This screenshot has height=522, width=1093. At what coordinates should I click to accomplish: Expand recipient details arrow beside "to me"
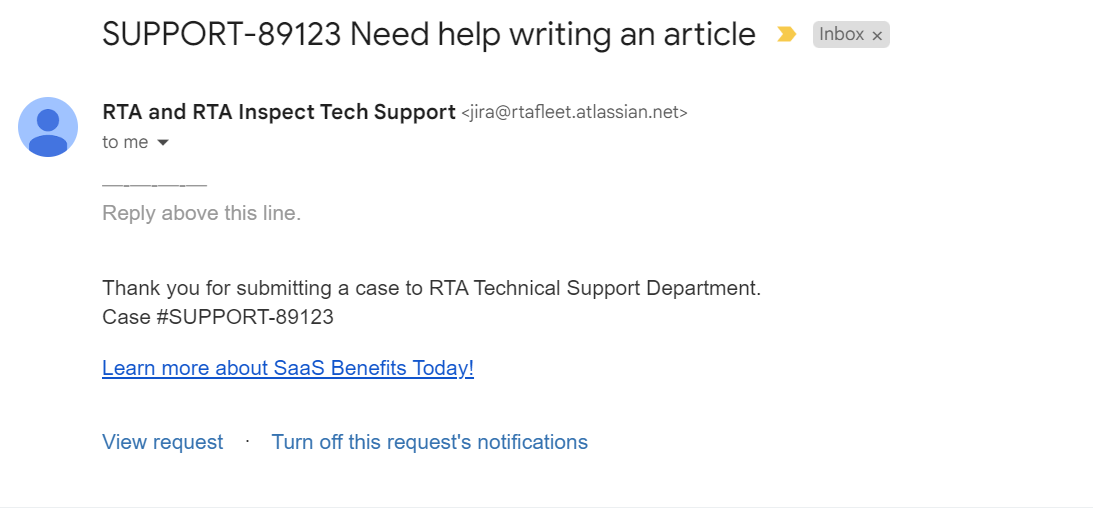pos(163,143)
